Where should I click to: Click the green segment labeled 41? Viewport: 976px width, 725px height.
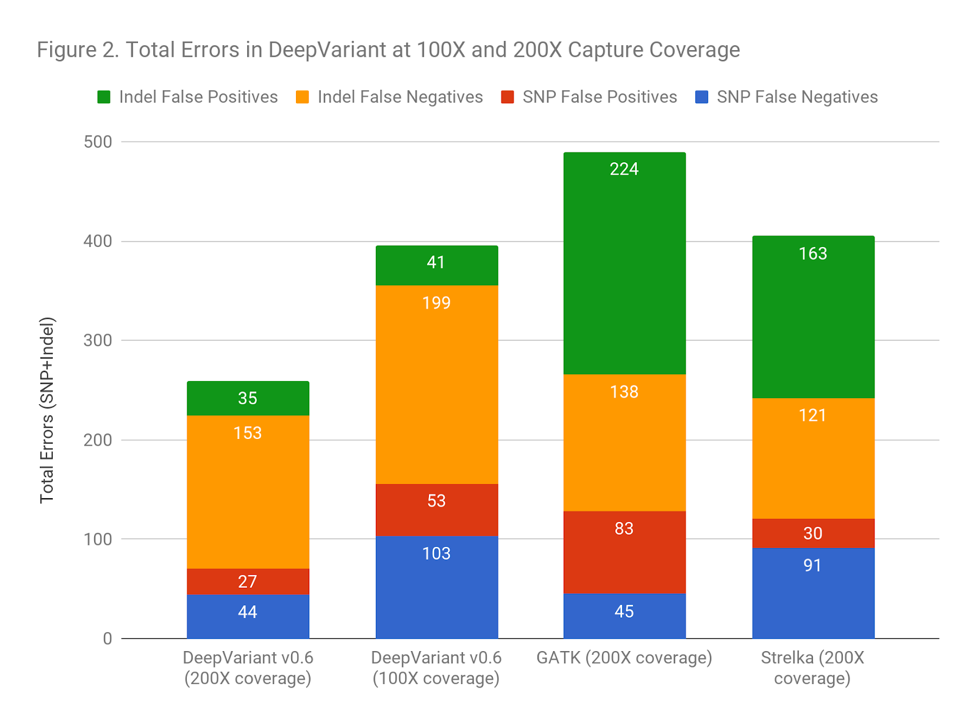click(x=436, y=266)
